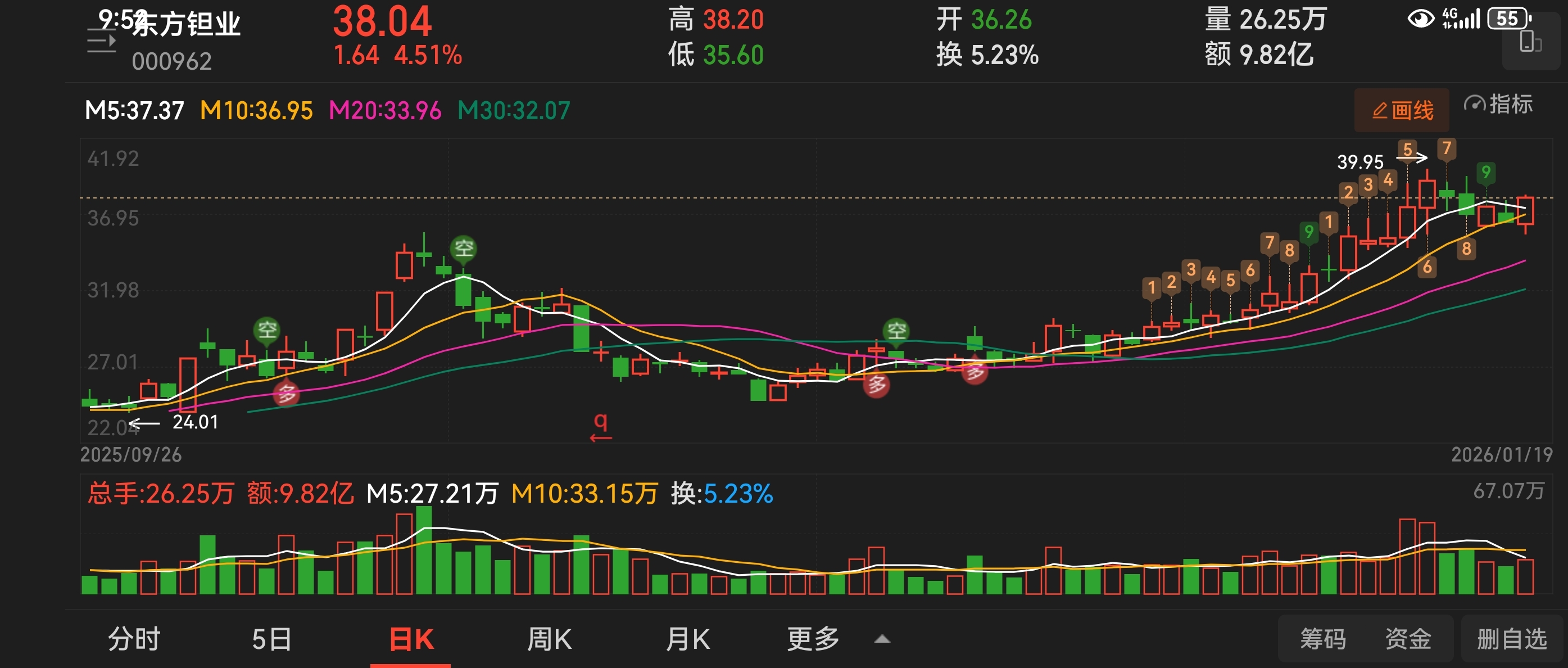Toggle the 删自选 watchlist button
This screenshot has height=668, width=1568.
pyautogui.click(x=1511, y=639)
